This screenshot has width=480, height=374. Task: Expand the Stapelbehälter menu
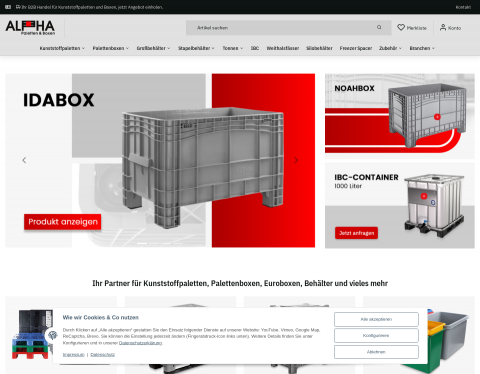[196, 48]
